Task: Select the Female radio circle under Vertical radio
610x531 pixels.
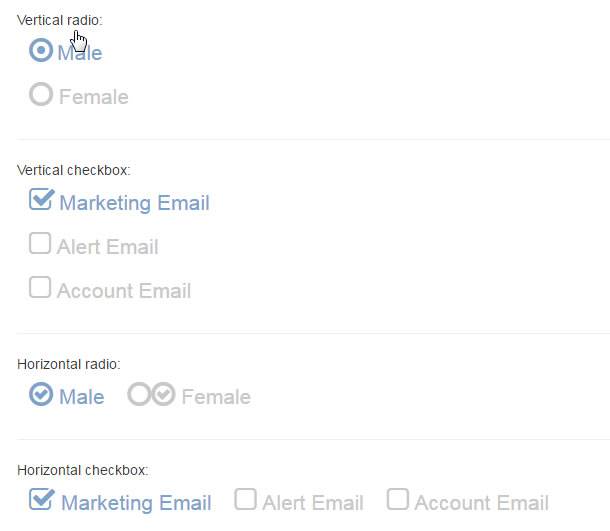Action: pyautogui.click(x=41, y=94)
